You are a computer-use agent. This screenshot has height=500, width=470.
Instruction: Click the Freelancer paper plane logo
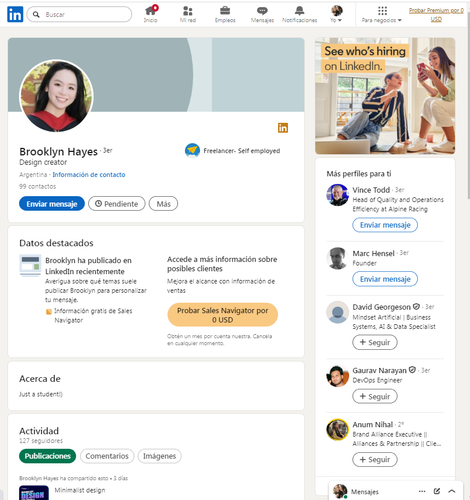pyautogui.click(x=192, y=150)
